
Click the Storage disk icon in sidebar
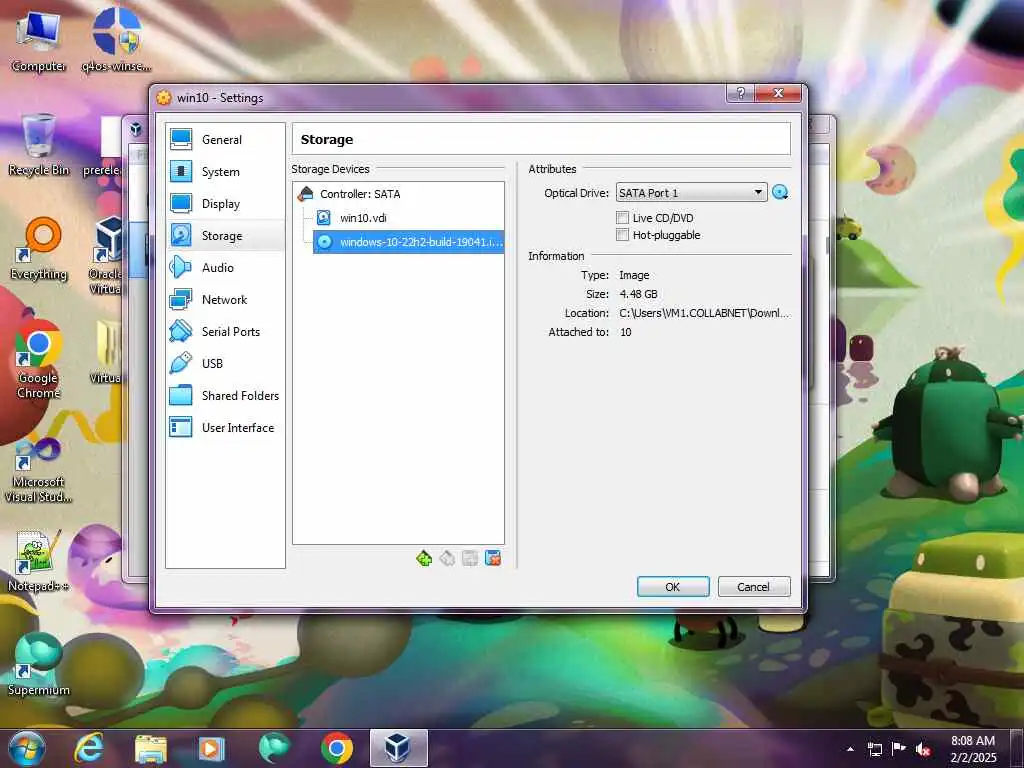tap(181, 235)
